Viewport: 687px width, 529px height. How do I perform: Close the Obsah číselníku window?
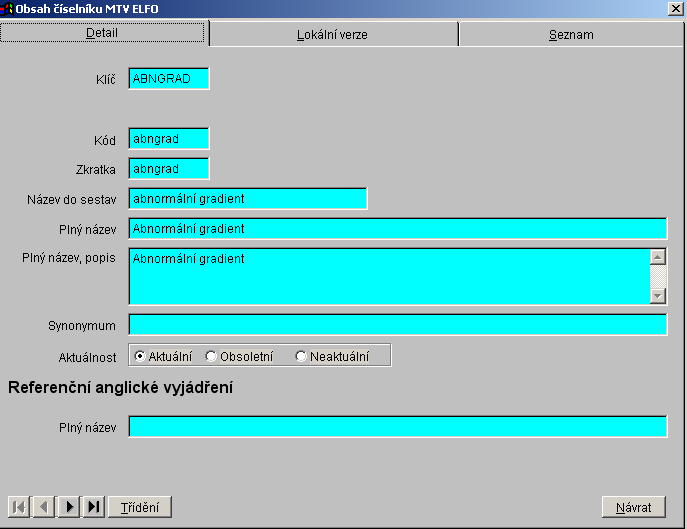click(675, 9)
